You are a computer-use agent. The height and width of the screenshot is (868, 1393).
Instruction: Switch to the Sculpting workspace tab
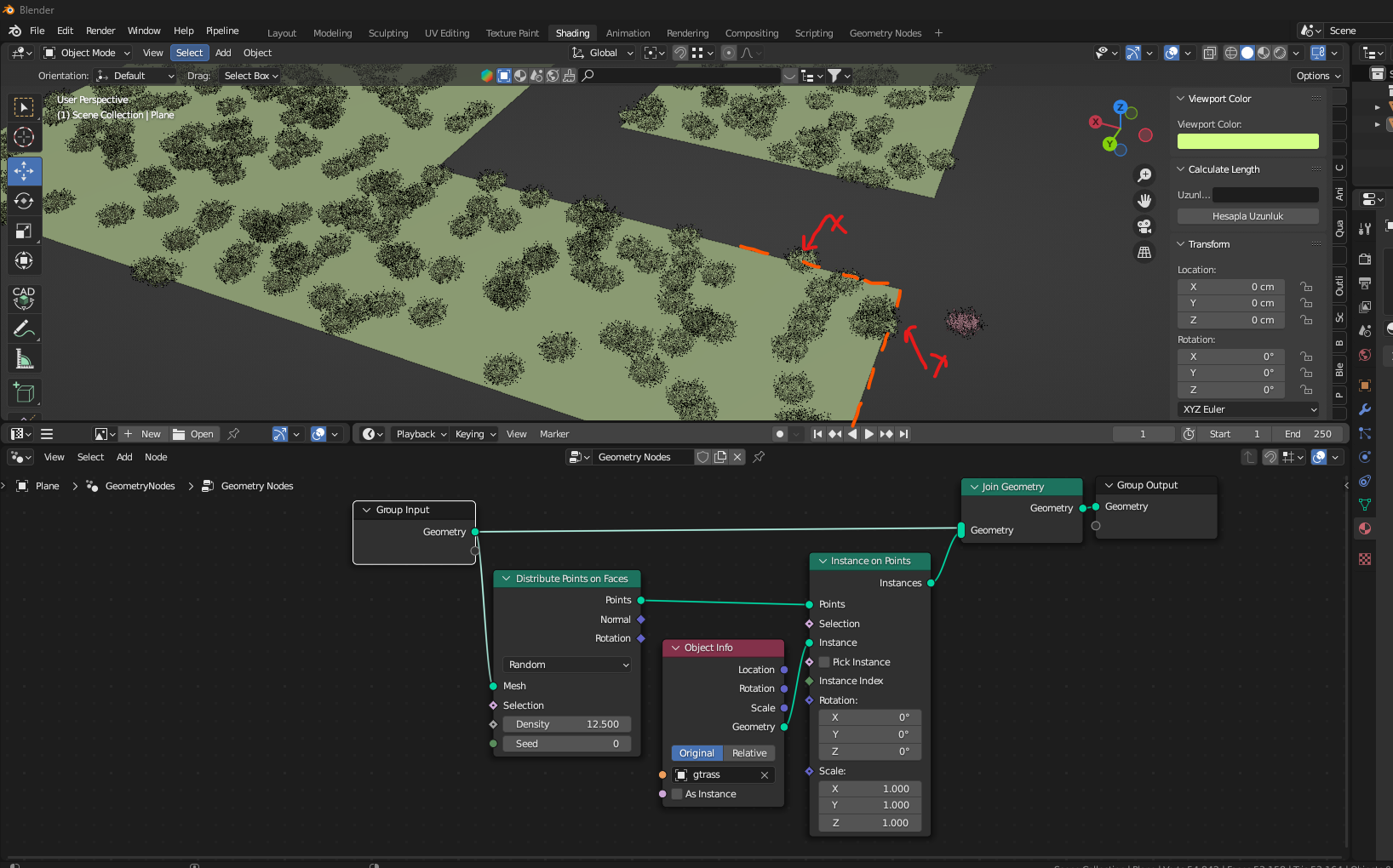(x=388, y=33)
